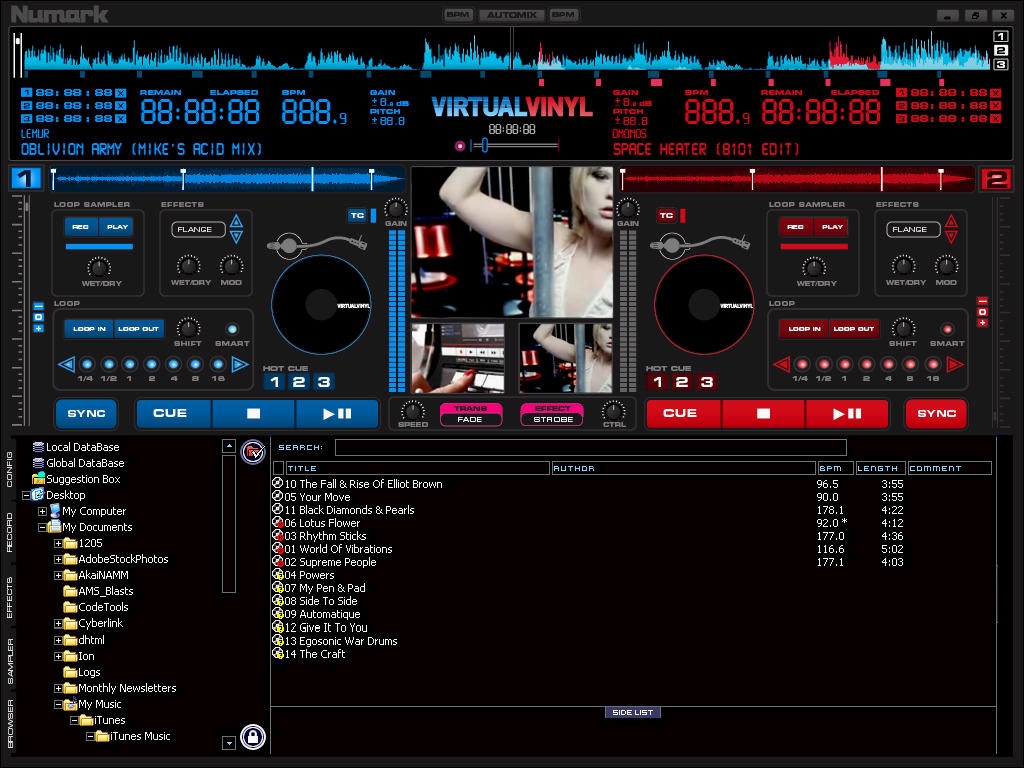Viewport: 1024px width, 768px height.
Task: Click the AUTOMIX button at top
Action: tap(511, 14)
